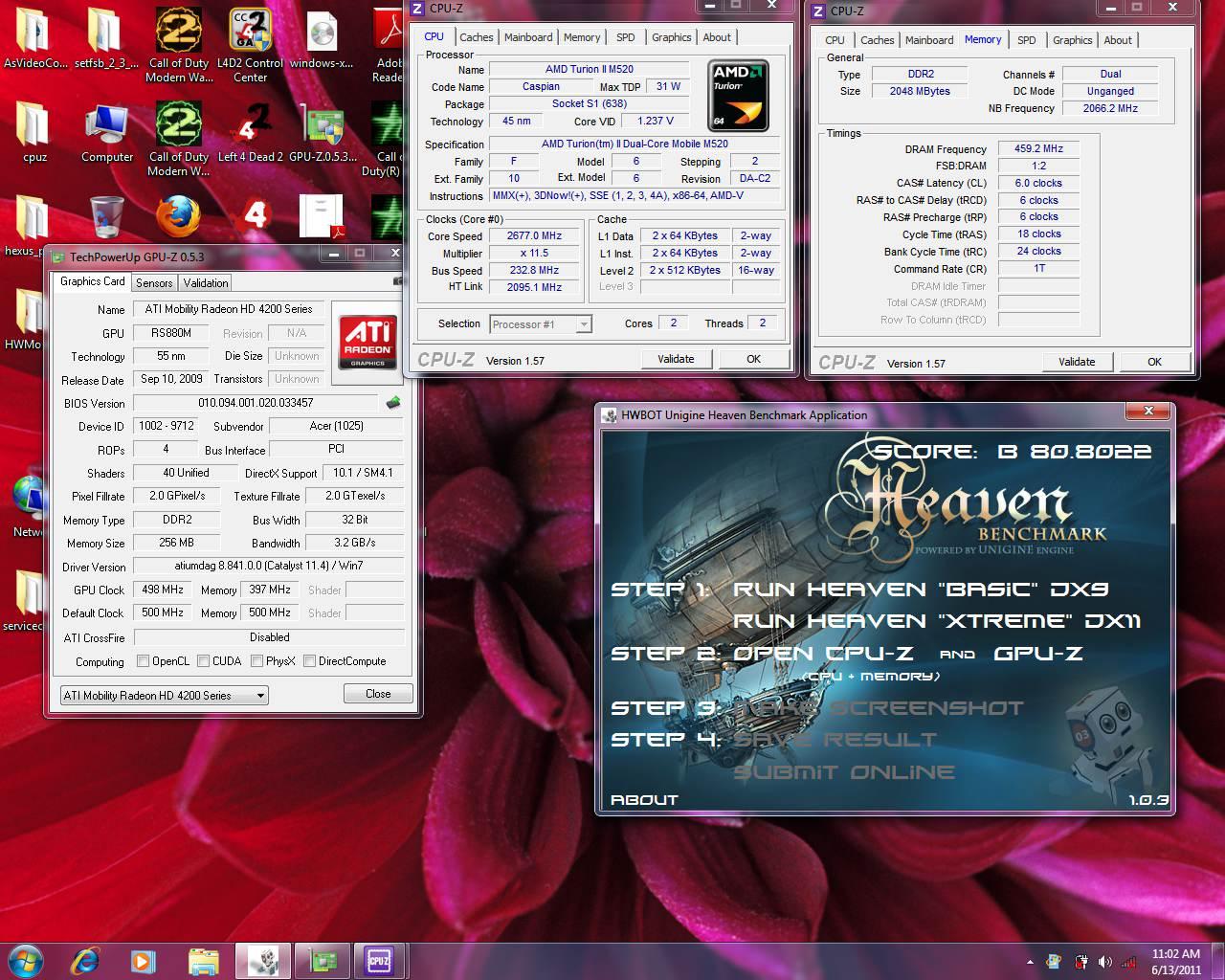Click the GPU-Z Driver Version field

pos(269,566)
